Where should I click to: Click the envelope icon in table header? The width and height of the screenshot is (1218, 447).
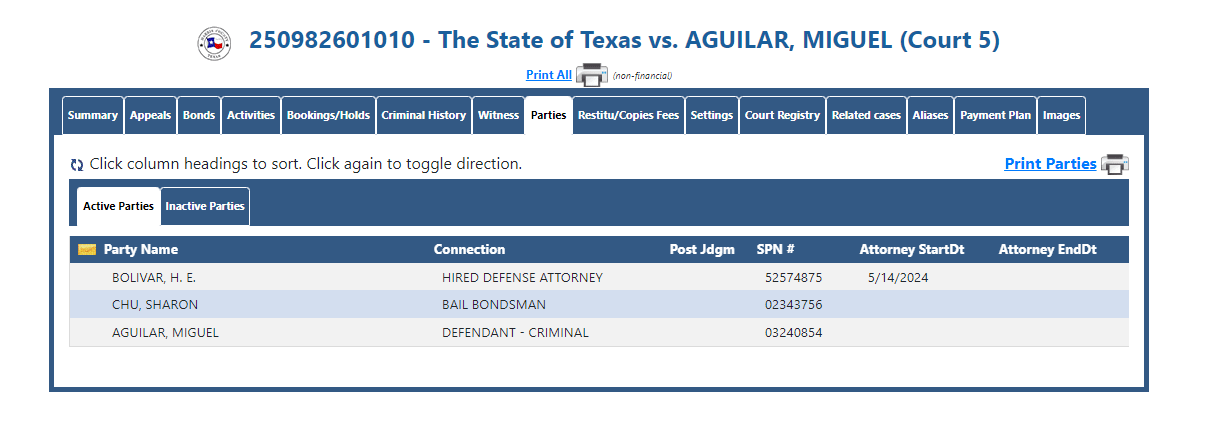(87, 250)
